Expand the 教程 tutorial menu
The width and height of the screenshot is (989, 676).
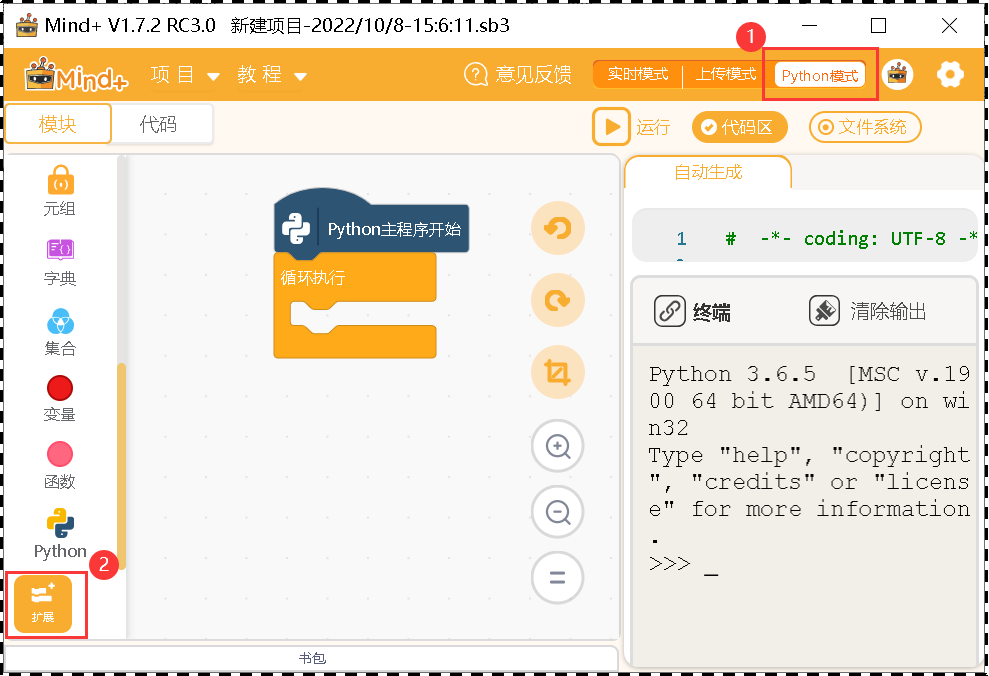pyautogui.click(x=272, y=75)
